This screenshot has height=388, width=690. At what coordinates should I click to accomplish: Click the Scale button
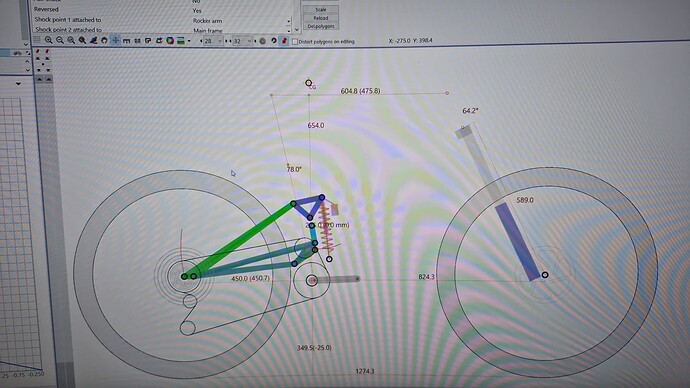coord(321,10)
